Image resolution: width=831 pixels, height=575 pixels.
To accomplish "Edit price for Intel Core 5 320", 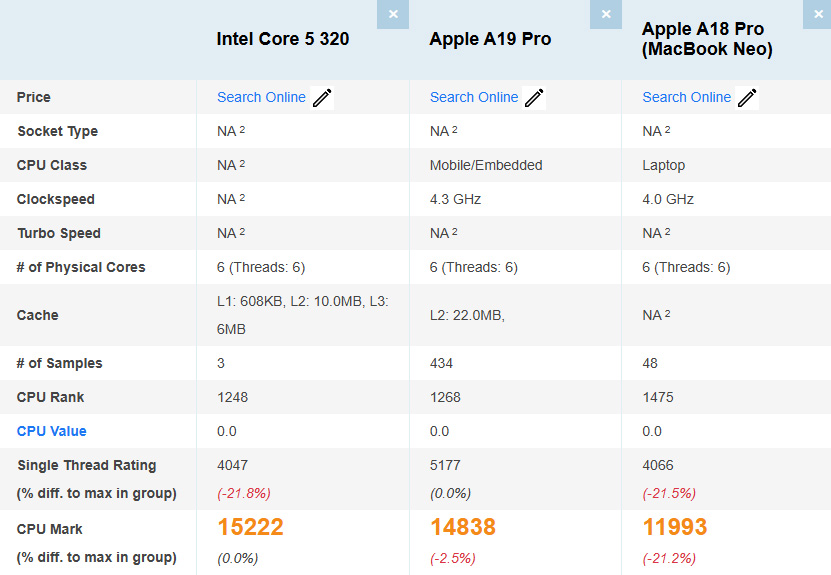I will [322, 98].
